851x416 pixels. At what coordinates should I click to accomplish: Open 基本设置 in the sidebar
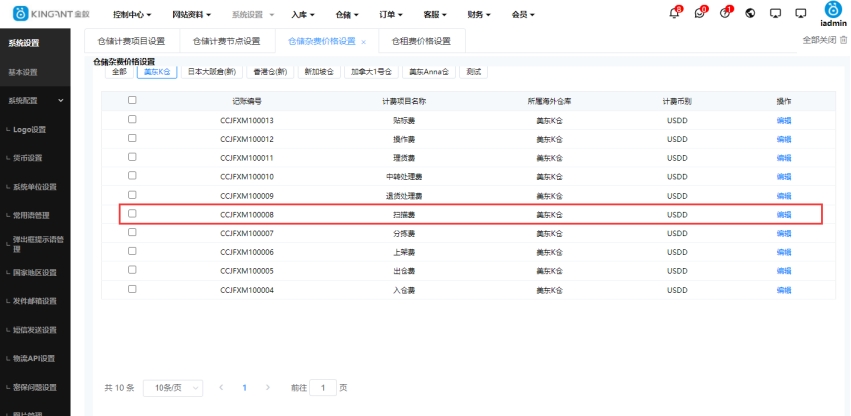(x=23, y=72)
